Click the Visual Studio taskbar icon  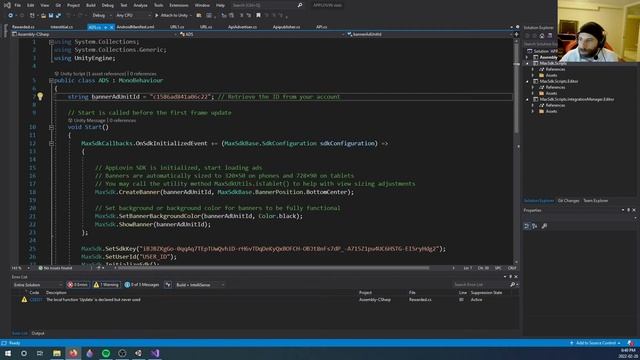tap(155, 353)
